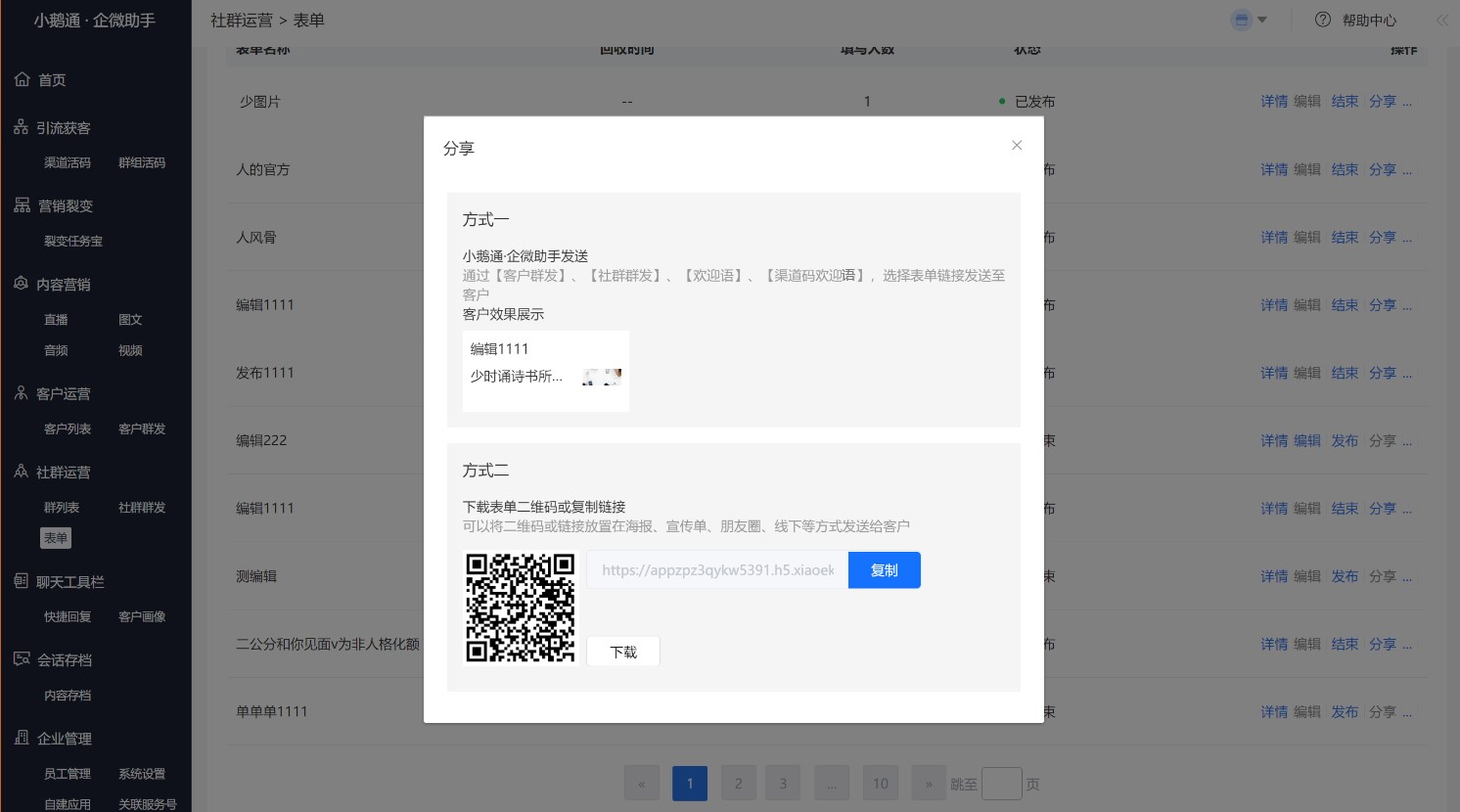Click the 营销裂变 section icon
1460x812 pixels.
(22, 205)
